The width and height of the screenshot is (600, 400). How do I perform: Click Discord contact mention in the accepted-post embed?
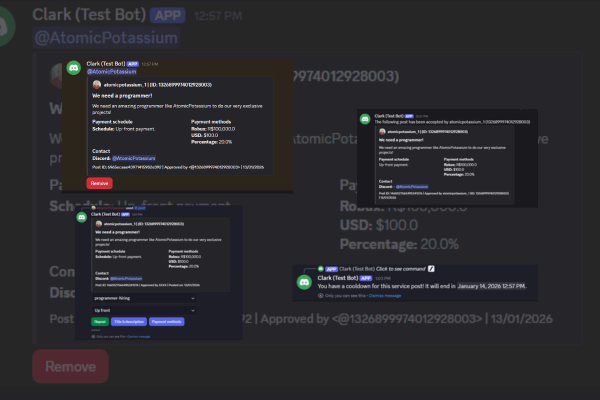pos(412,187)
